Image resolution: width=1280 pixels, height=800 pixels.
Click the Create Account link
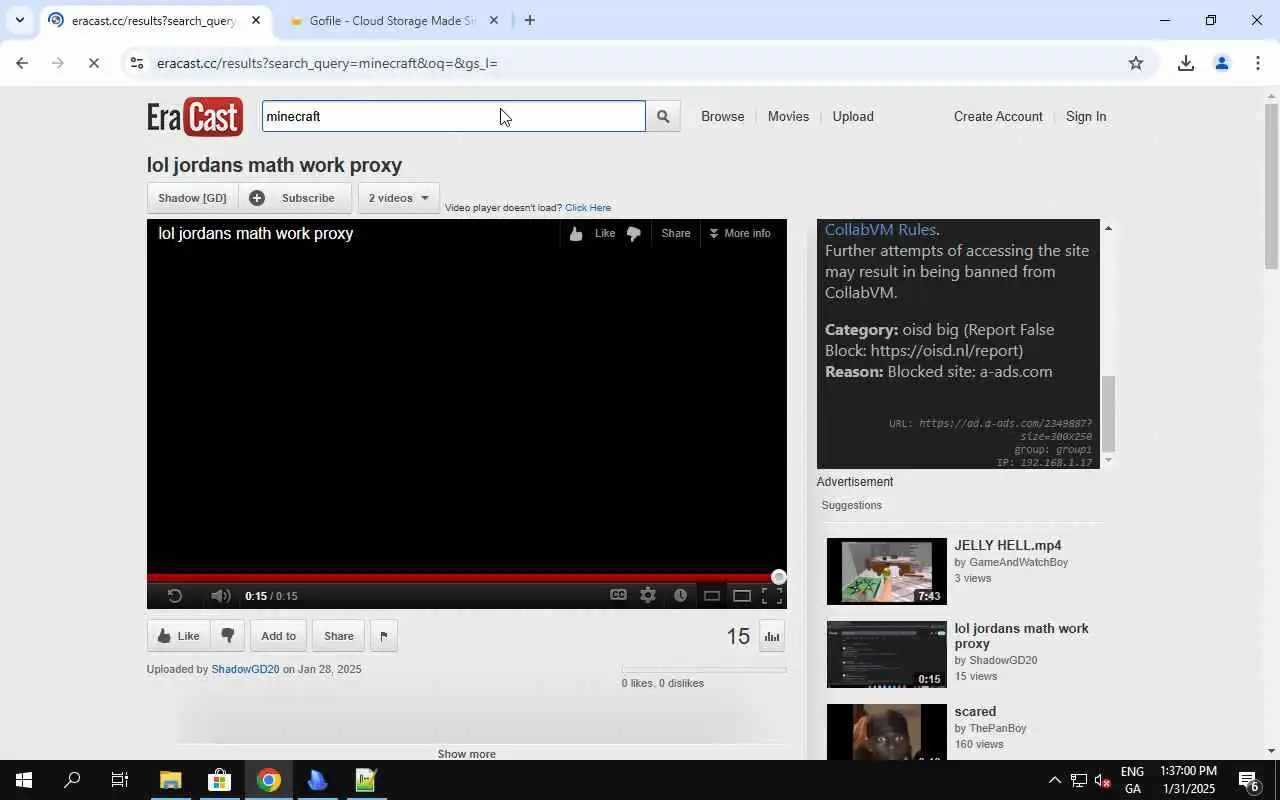(998, 116)
